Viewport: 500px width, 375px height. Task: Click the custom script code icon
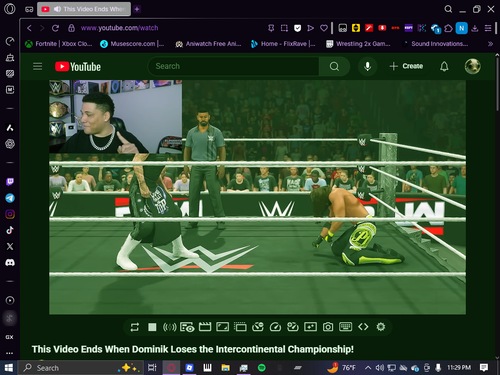[363, 327]
